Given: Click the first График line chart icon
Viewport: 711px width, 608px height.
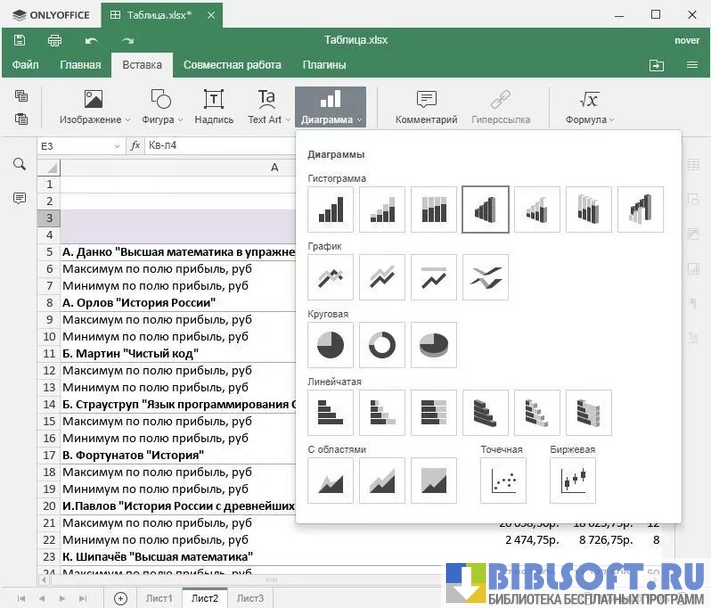Looking at the screenshot, I should point(330,277).
